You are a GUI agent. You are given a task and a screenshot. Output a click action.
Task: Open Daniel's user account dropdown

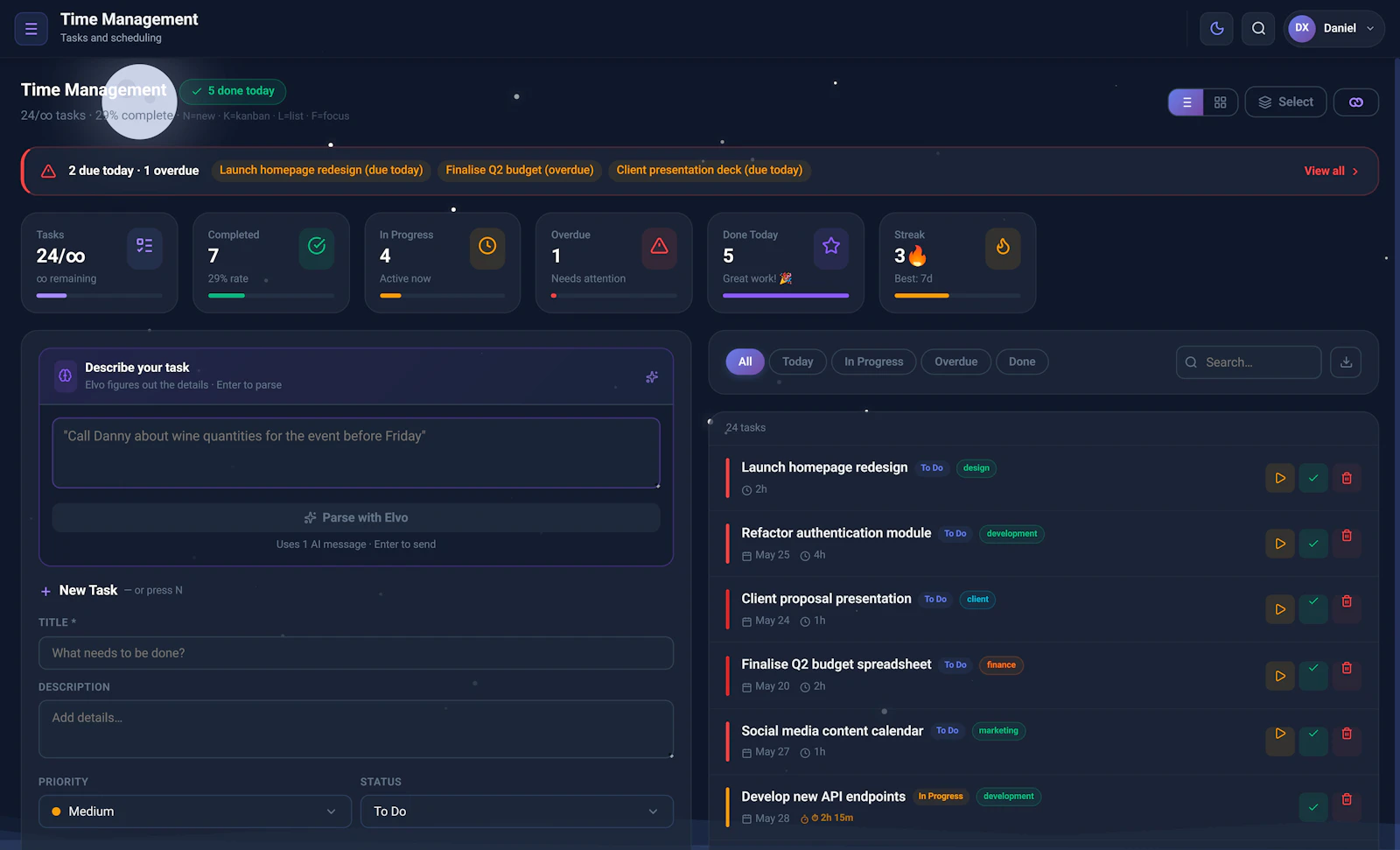coord(1334,28)
